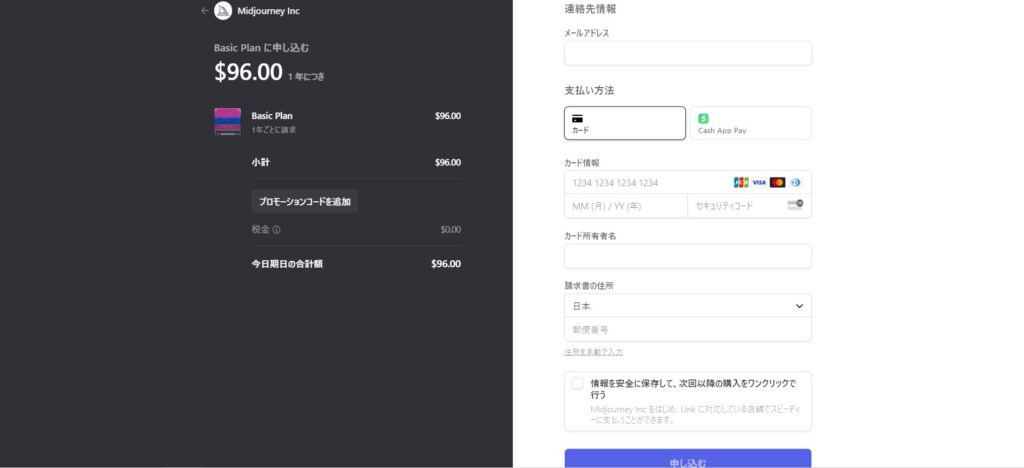This screenshot has width=1024, height=468.
Task: Click the 支払い方法 section heading
Action: click(589, 91)
